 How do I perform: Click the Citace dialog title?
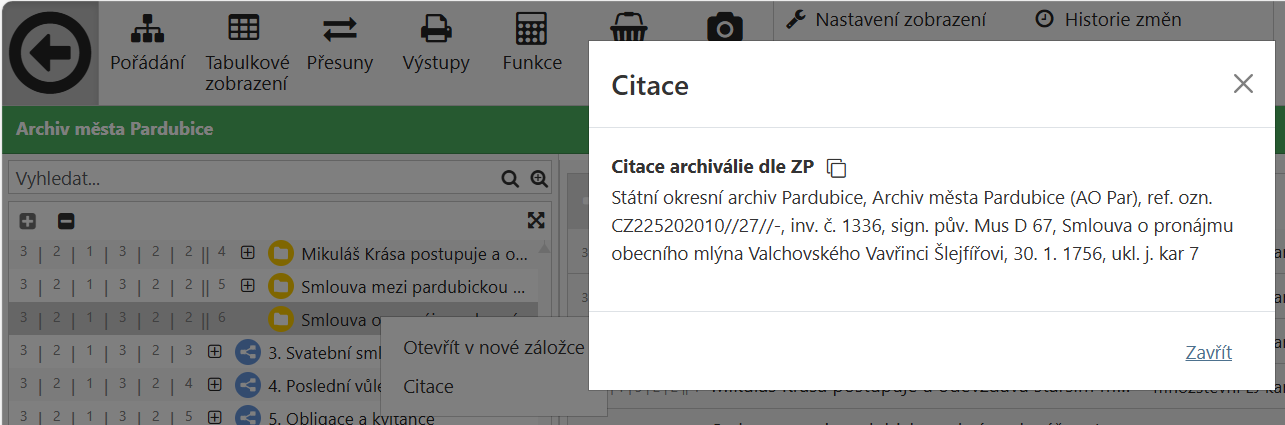tap(650, 85)
